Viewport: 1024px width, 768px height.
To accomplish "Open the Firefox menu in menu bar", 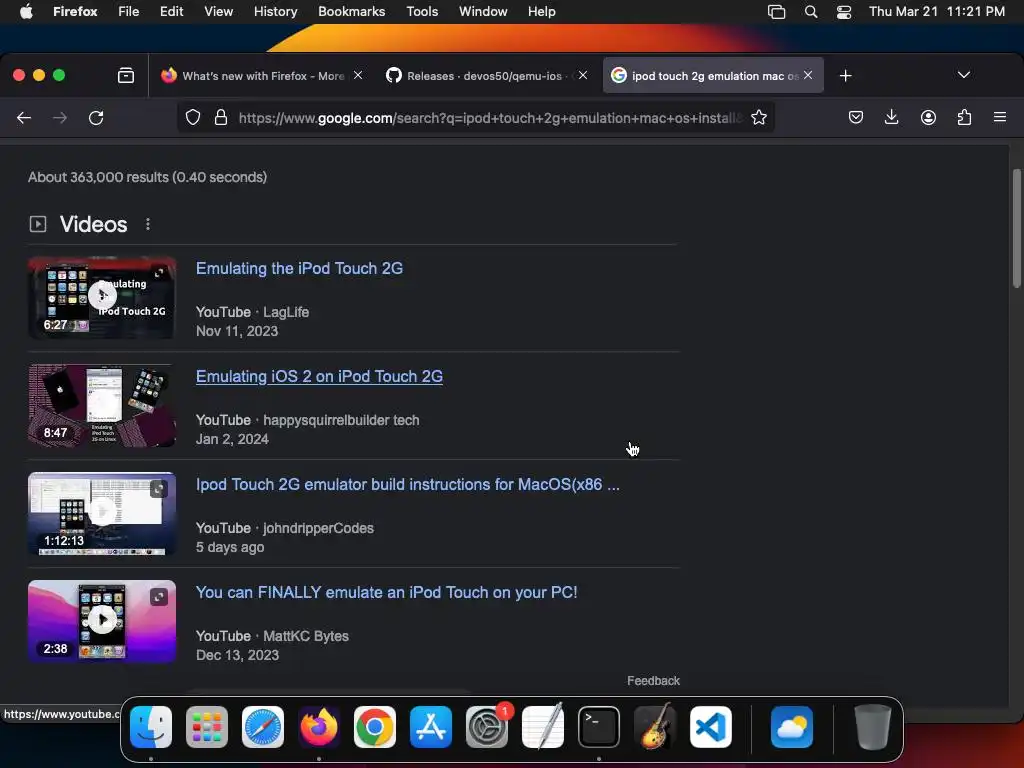I will point(75,12).
